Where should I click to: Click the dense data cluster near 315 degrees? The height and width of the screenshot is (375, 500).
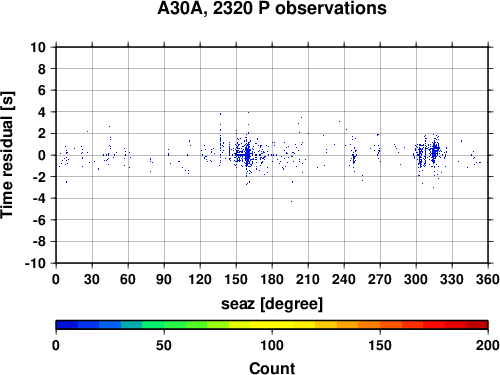click(434, 152)
